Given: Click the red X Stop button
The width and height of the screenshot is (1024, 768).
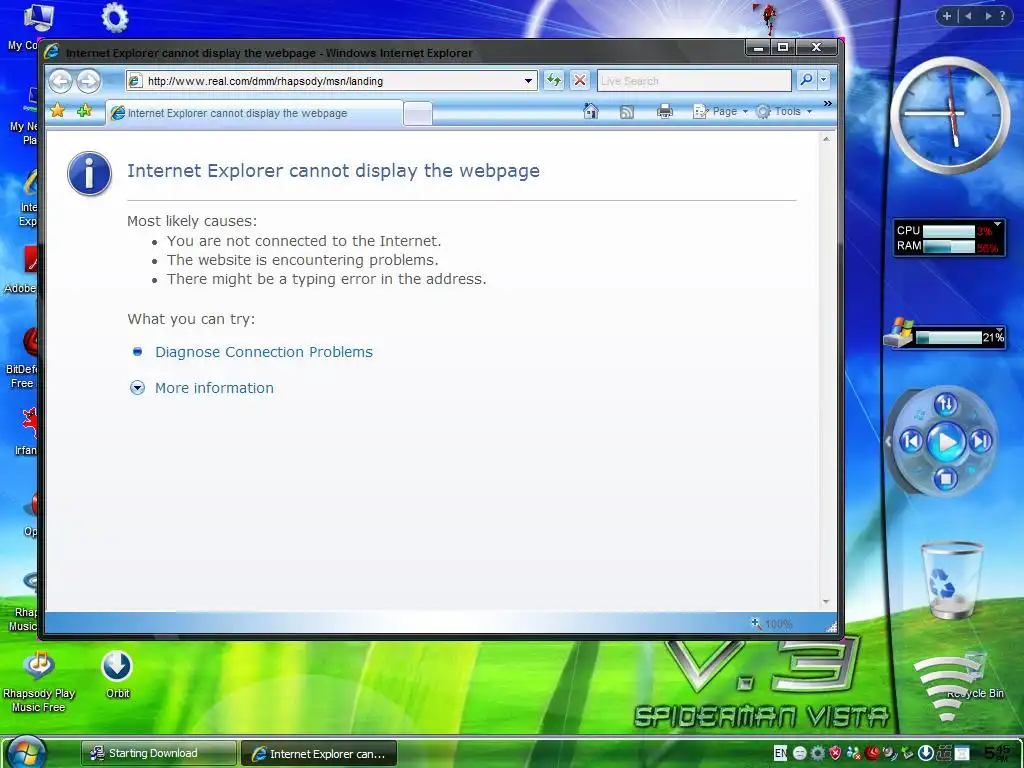Looking at the screenshot, I should [580, 80].
